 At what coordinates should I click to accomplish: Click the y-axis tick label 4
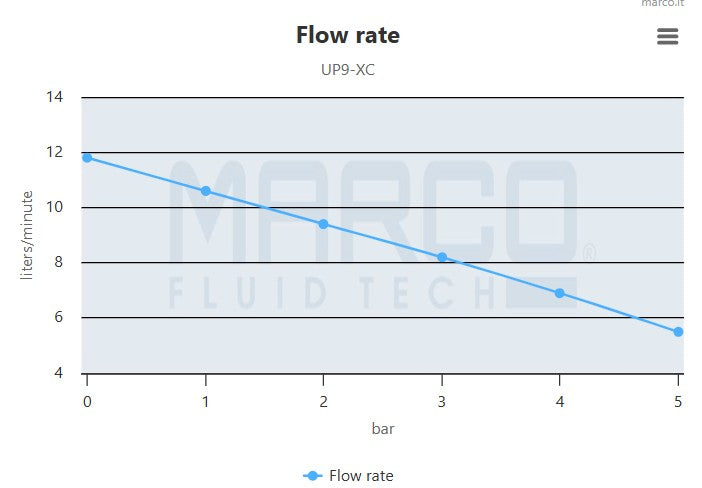pos(59,373)
